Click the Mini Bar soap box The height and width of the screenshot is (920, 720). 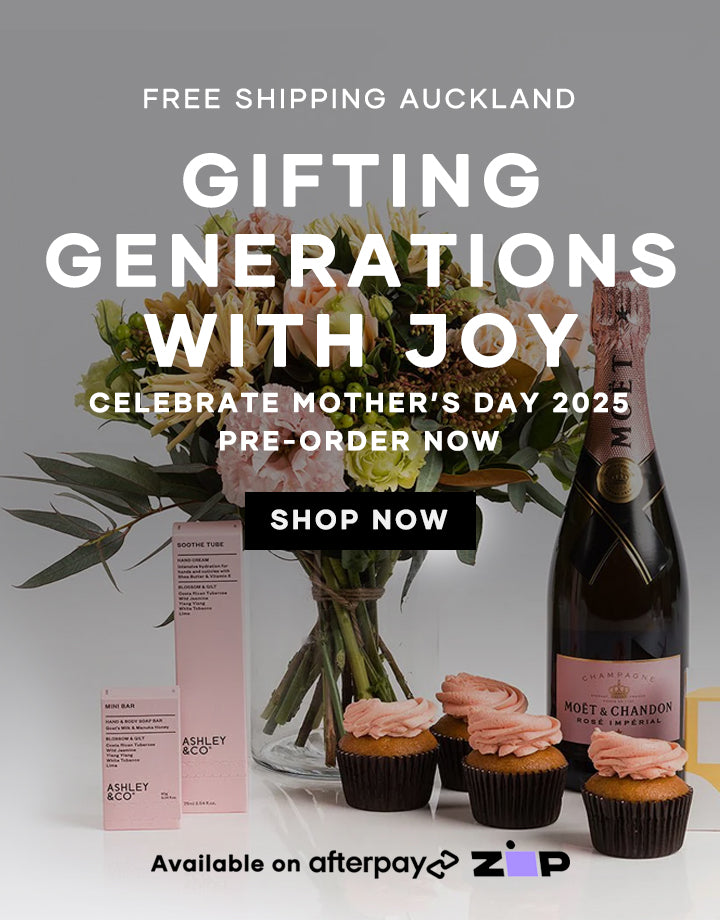[x=141, y=757]
